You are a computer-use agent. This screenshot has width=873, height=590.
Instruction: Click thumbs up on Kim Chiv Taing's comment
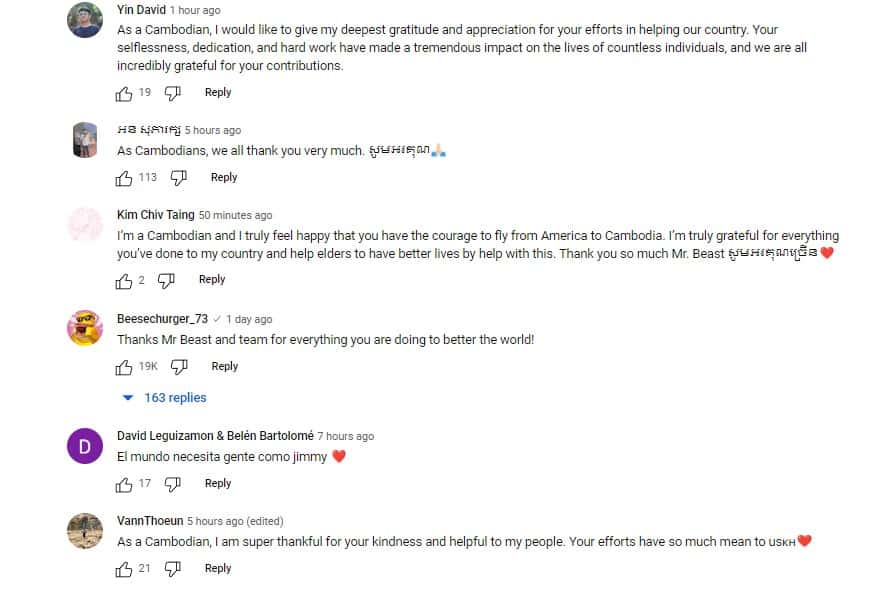tap(122, 280)
